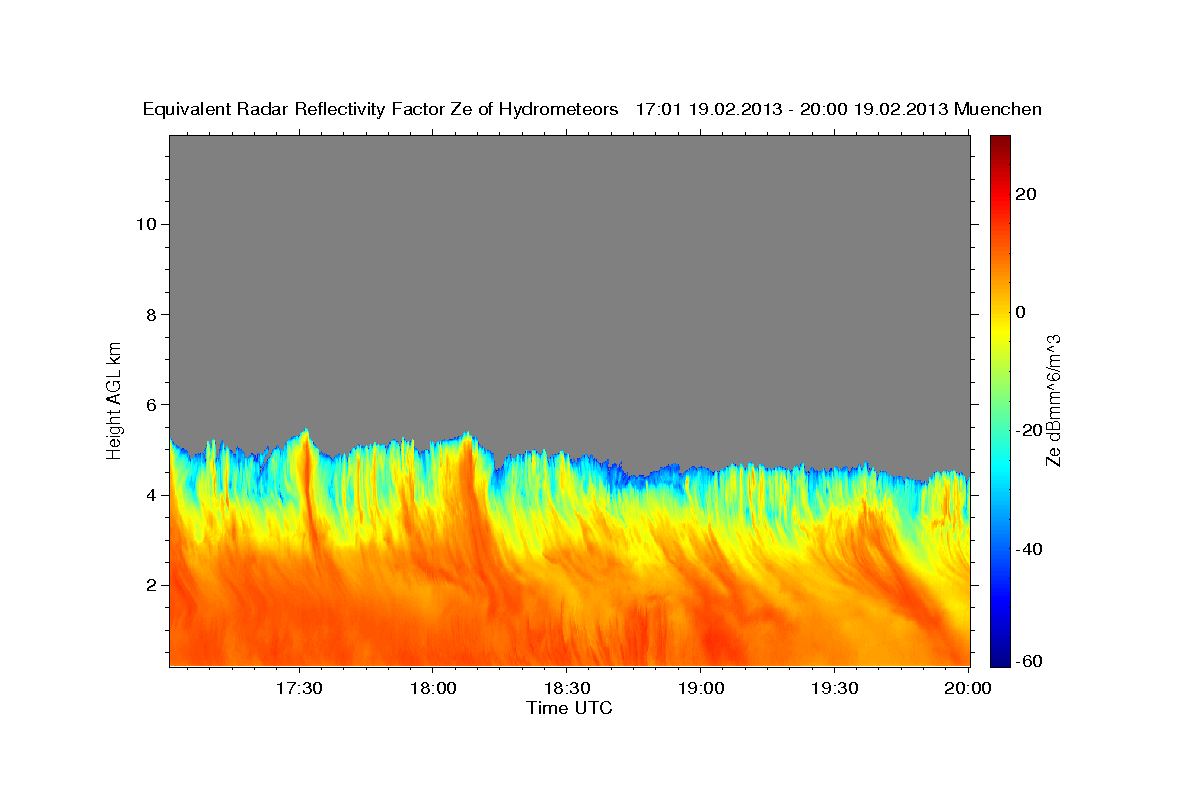Click the colorbar label 'Ze dBmm^6/m^3'
The width and height of the screenshot is (1200, 800).
(x=1052, y=400)
